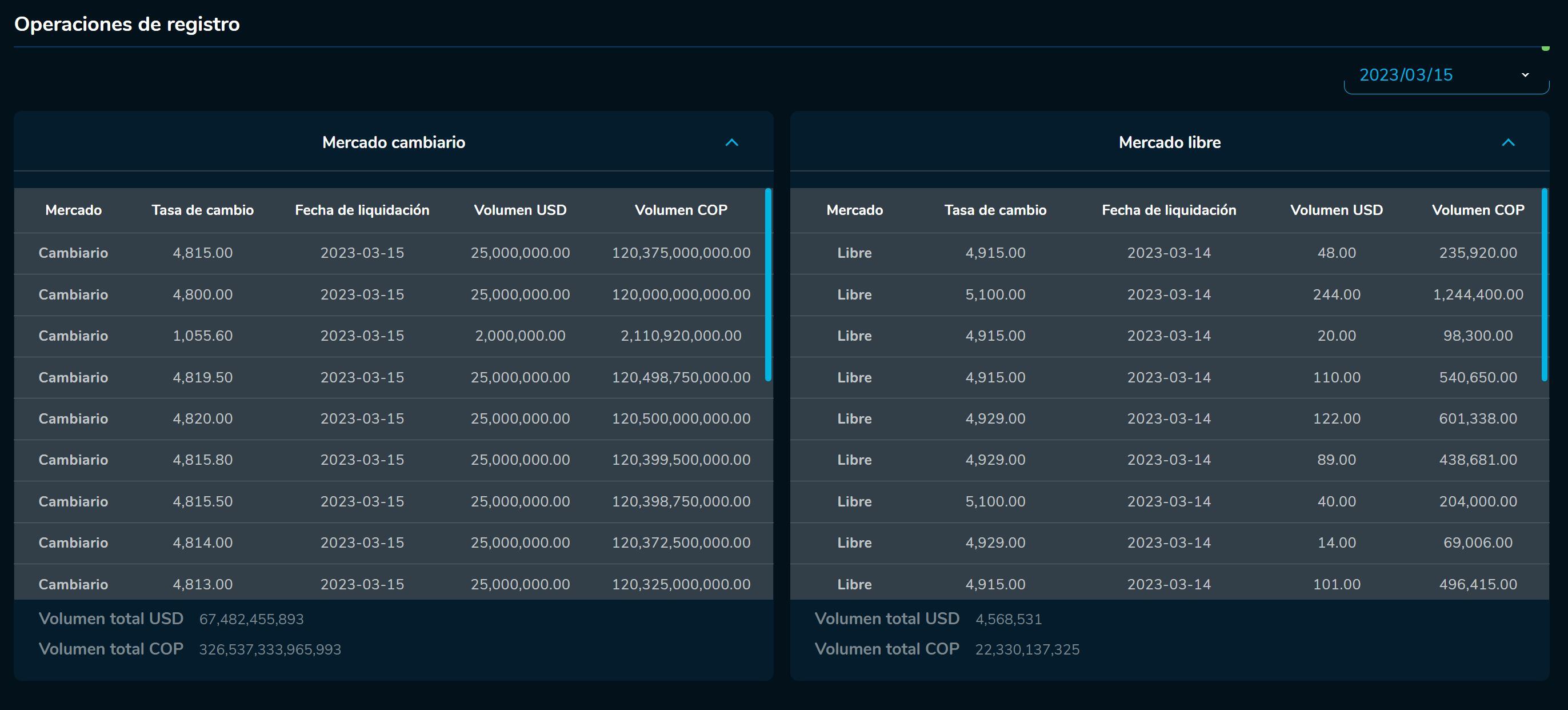Click Volumen USD header in cambiario table
The height and width of the screenshot is (710, 1568).
[520, 210]
